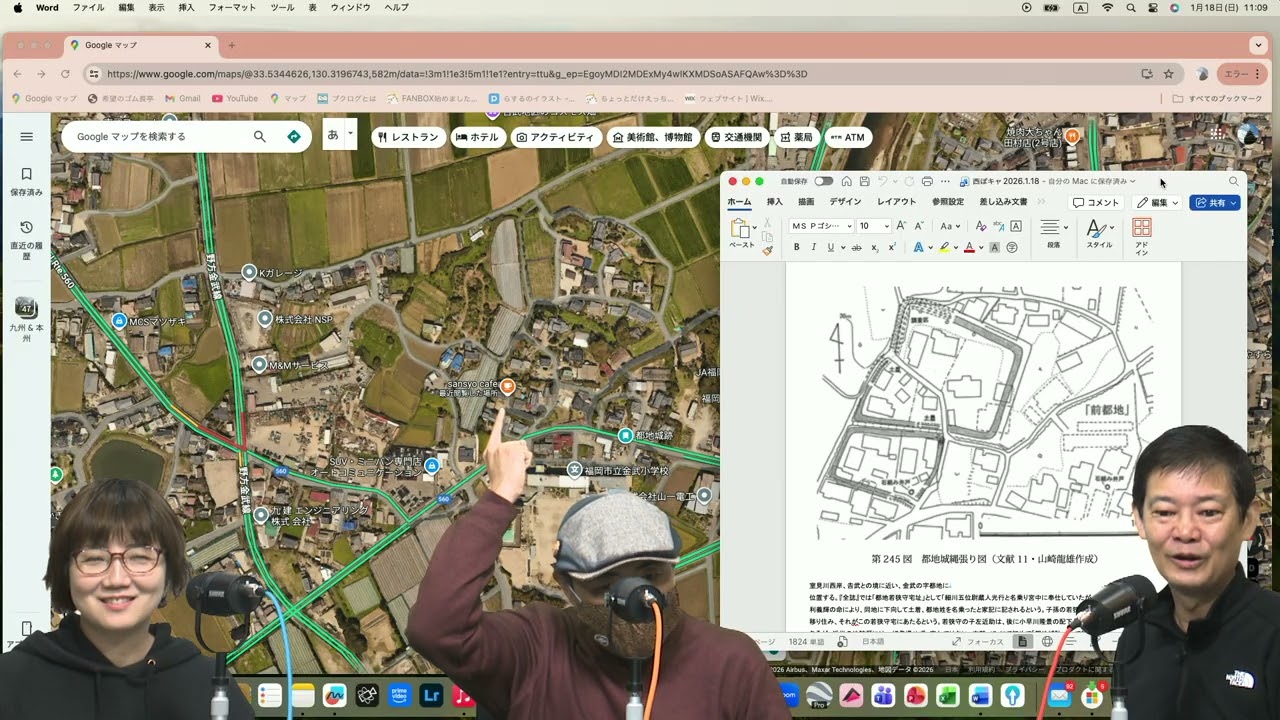Image resolution: width=1280 pixels, height=720 pixels.
Task: Select print layout view icon in status bar
Action: point(1024,642)
